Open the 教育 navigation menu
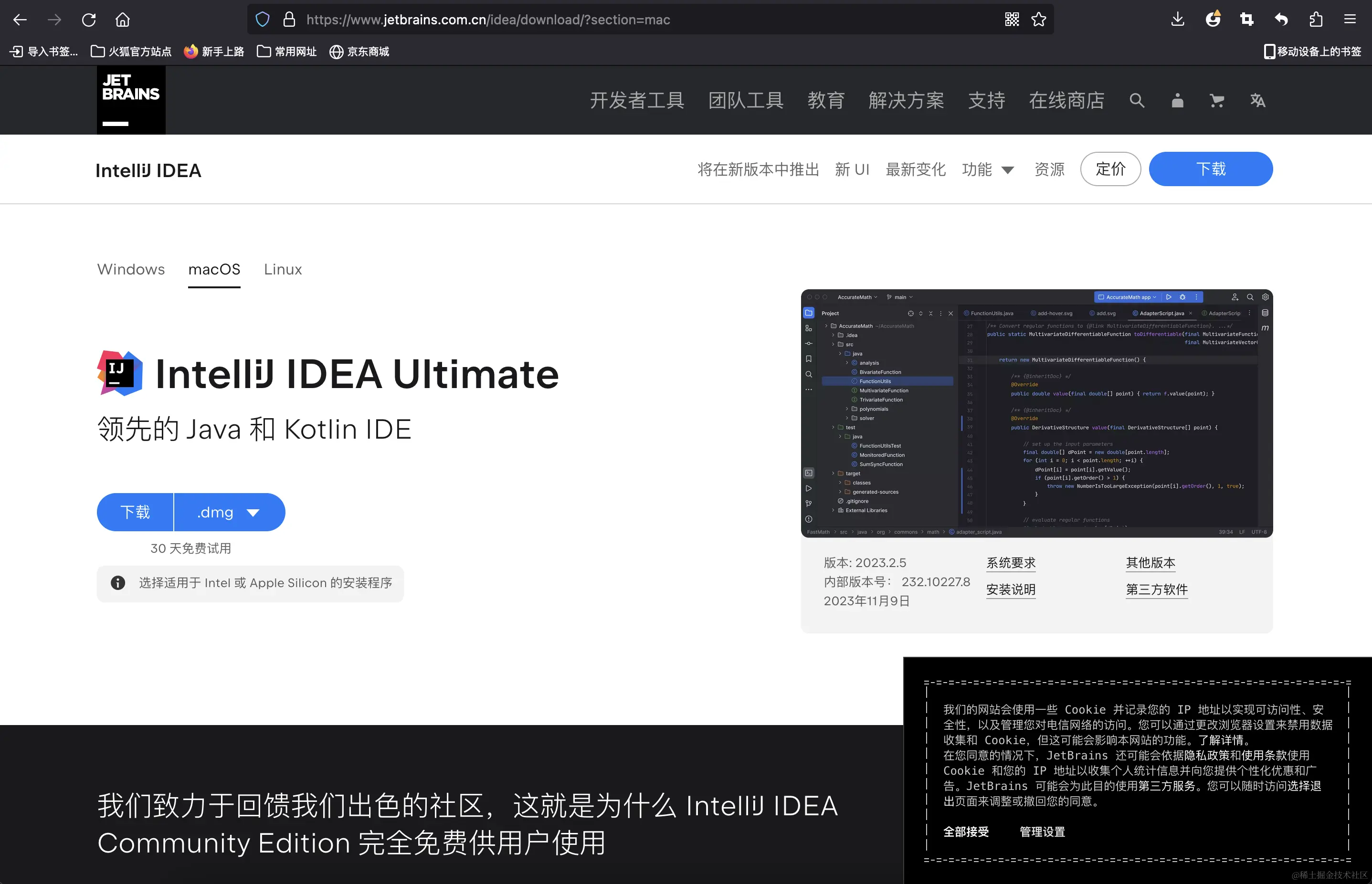This screenshot has width=1372, height=884. pos(826,100)
